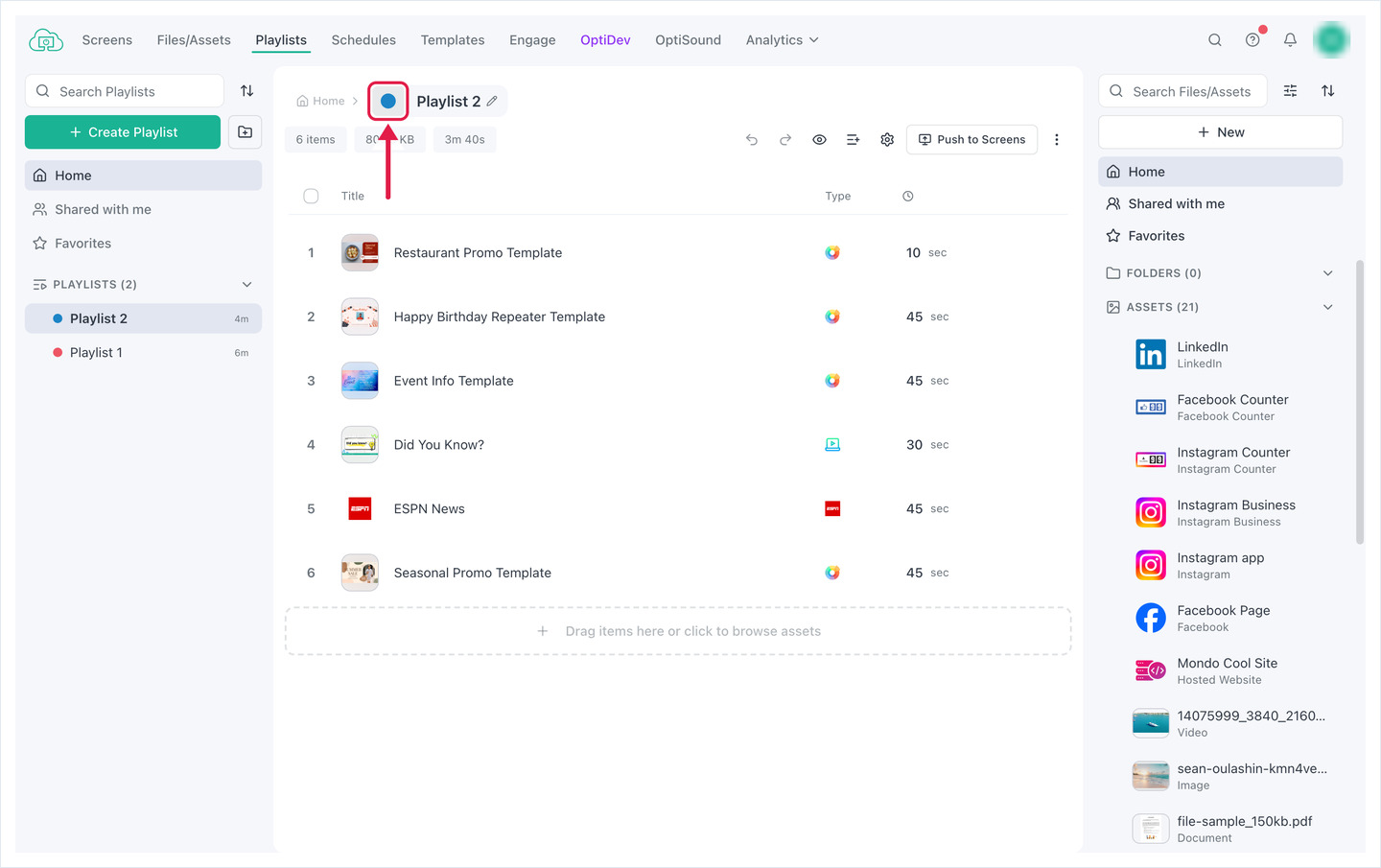This screenshot has width=1381, height=868.
Task: Redo the playlist change
Action: click(785, 140)
